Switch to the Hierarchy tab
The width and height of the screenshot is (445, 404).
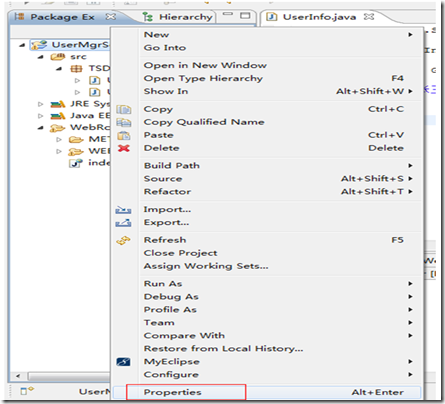178,17
